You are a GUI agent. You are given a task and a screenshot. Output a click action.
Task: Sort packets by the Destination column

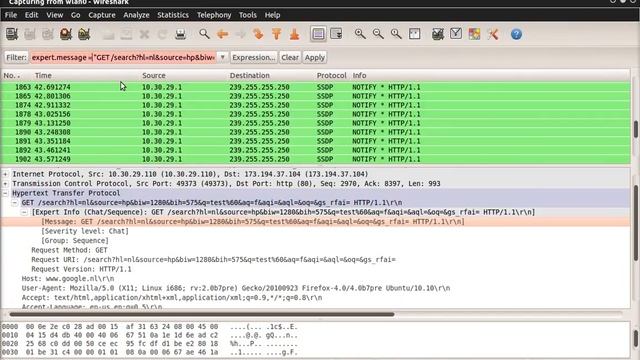(250, 76)
